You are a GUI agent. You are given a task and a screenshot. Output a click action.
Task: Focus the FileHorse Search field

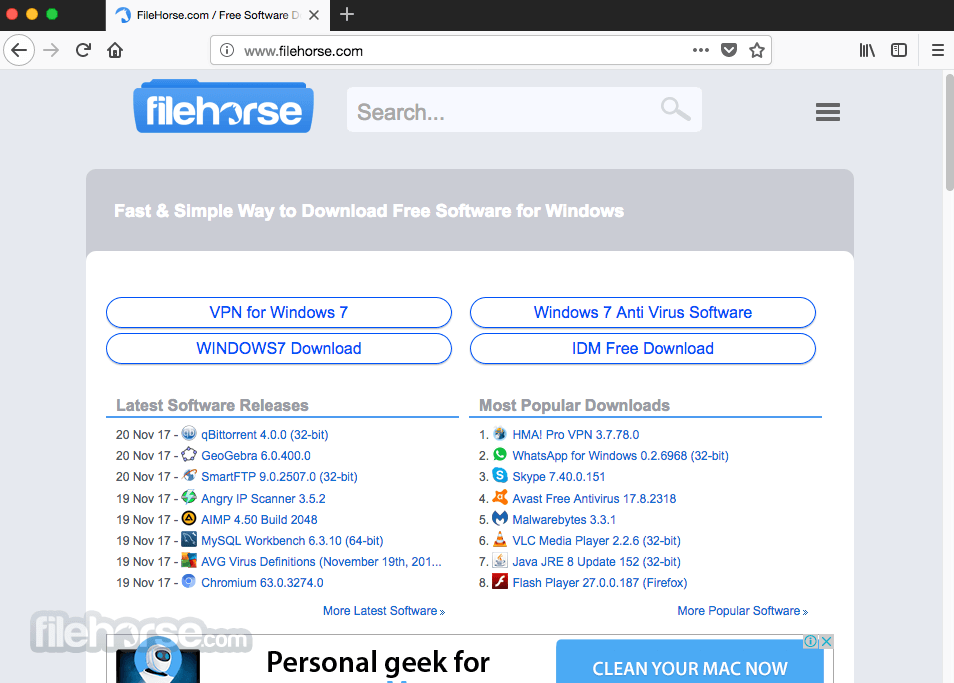[x=524, y=109]
